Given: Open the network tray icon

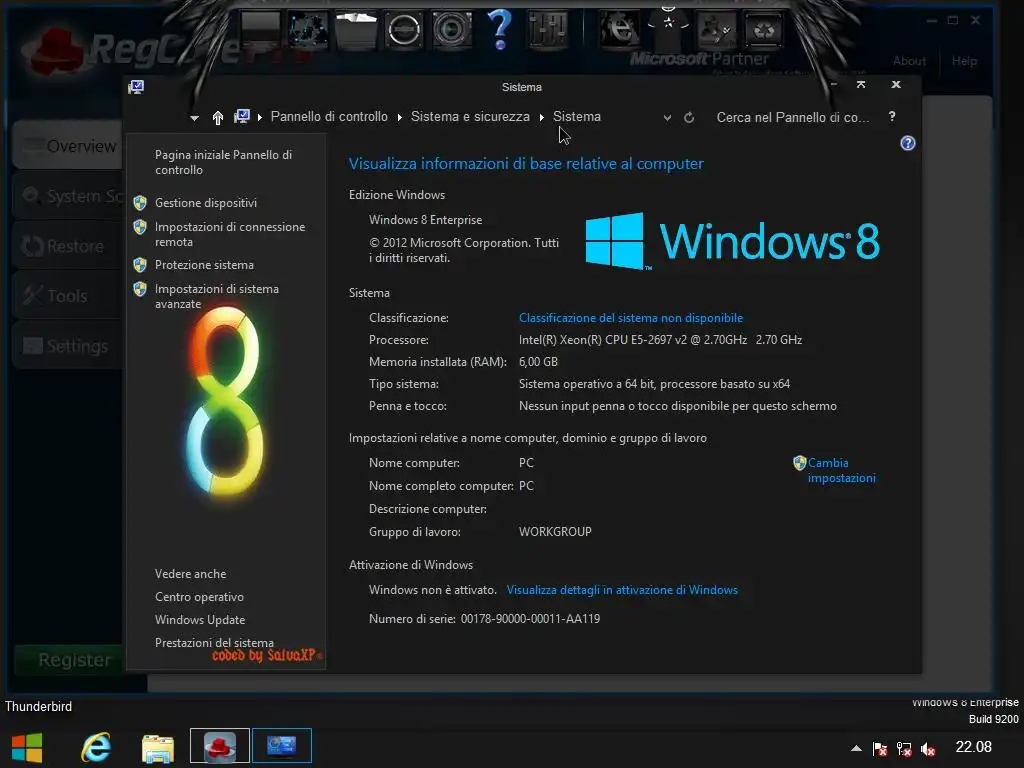Looking at the screenshot, I should click(904, 749).
